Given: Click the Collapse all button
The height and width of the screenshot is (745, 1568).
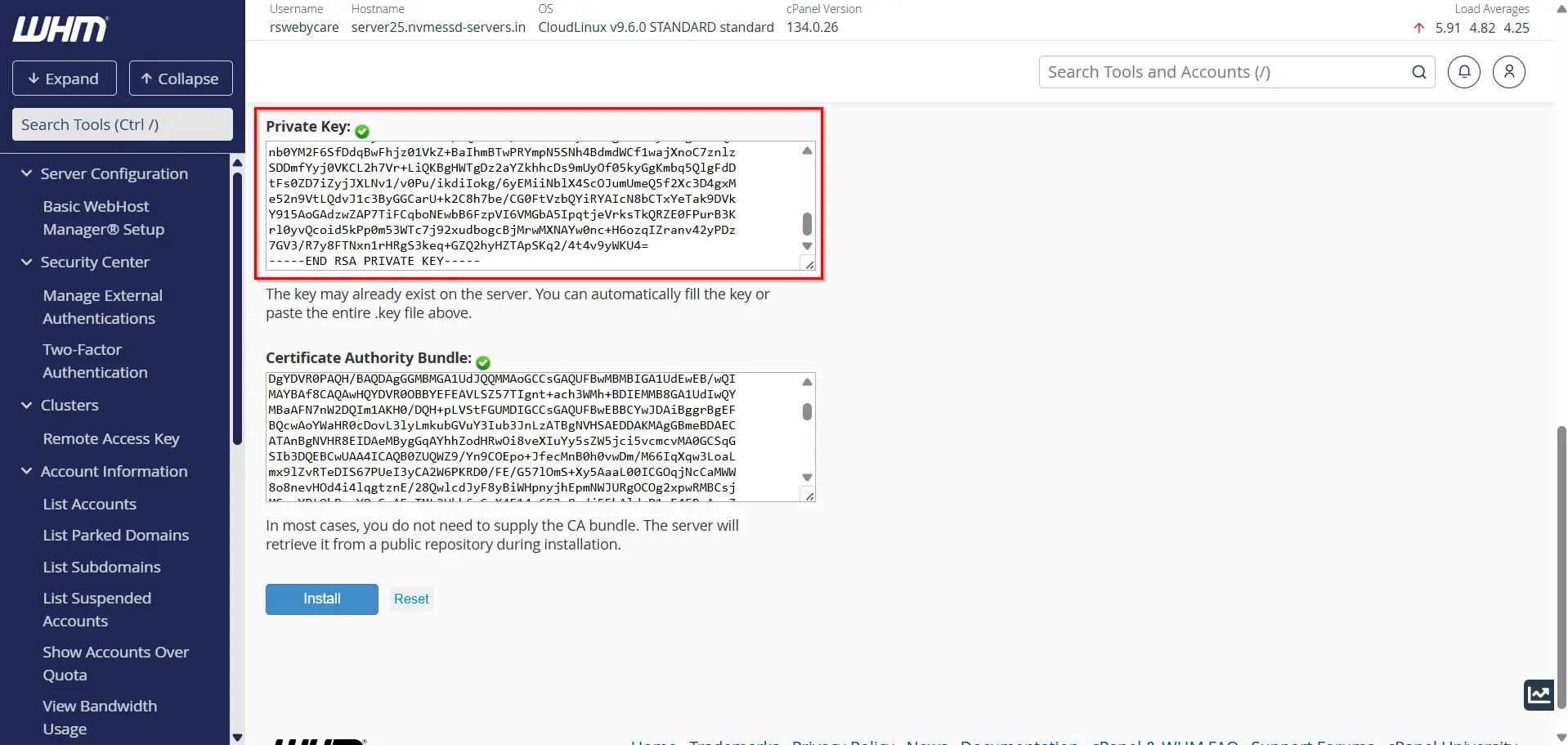Looking at the screenshot, I should 181,79.
